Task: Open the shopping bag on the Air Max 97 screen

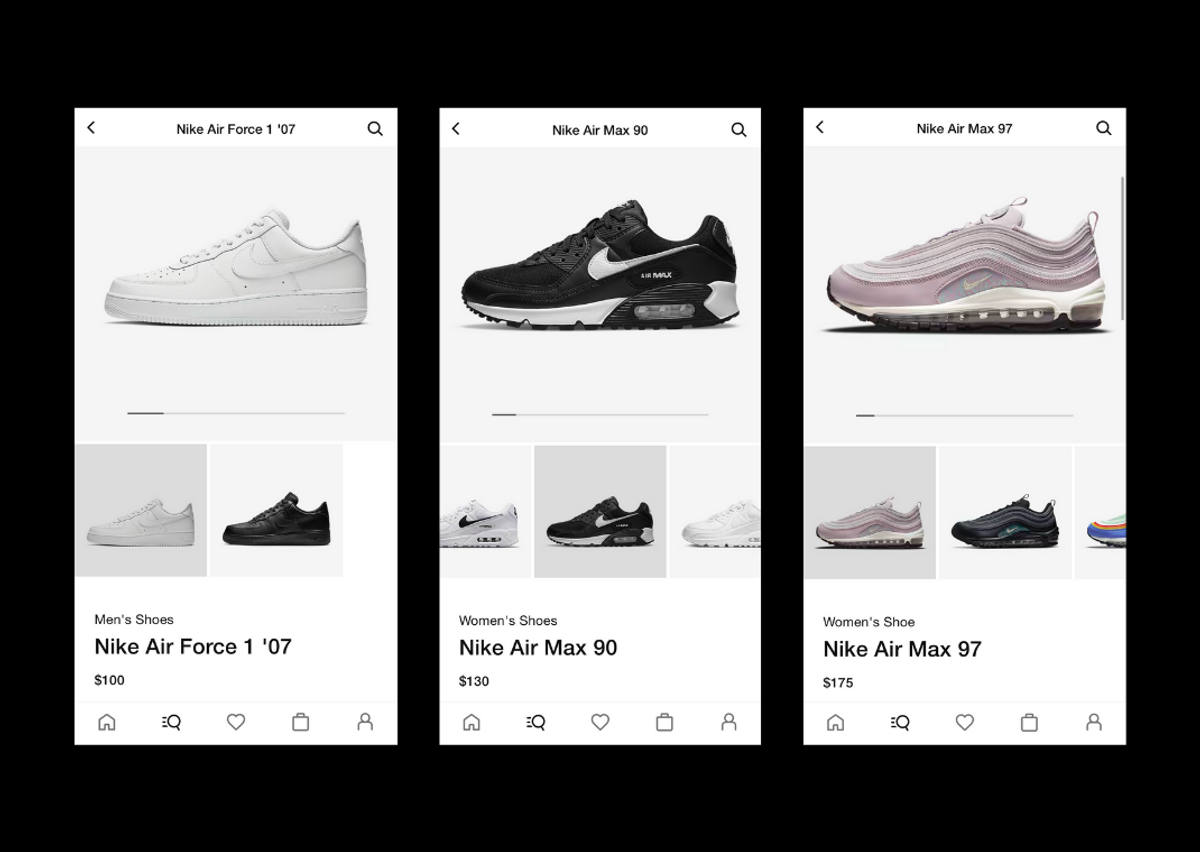Action: [x=1029, y=722]
